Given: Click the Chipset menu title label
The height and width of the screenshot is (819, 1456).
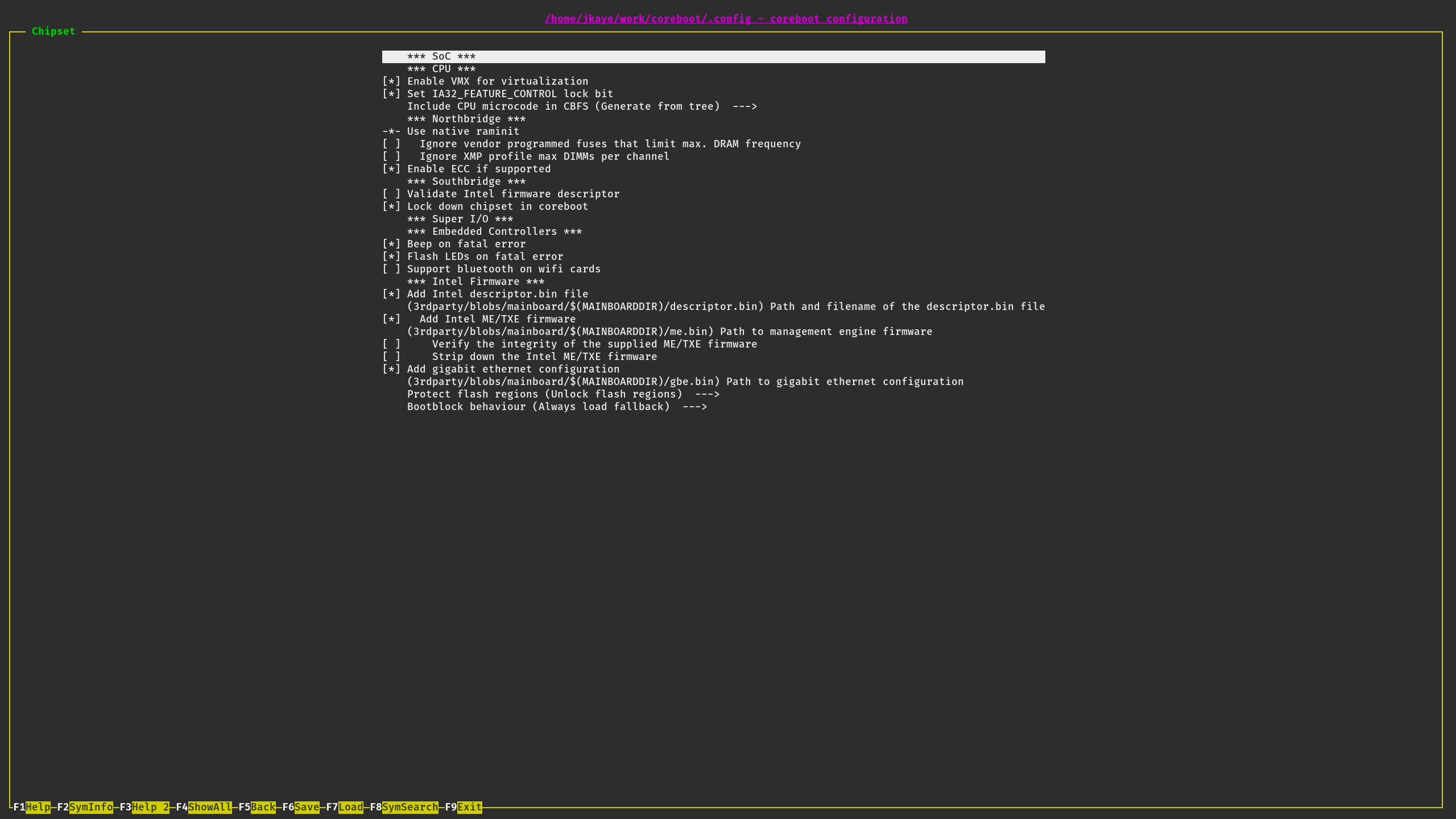Looking at the screenshot, I should pyautogui.click(x=53, y=31).
